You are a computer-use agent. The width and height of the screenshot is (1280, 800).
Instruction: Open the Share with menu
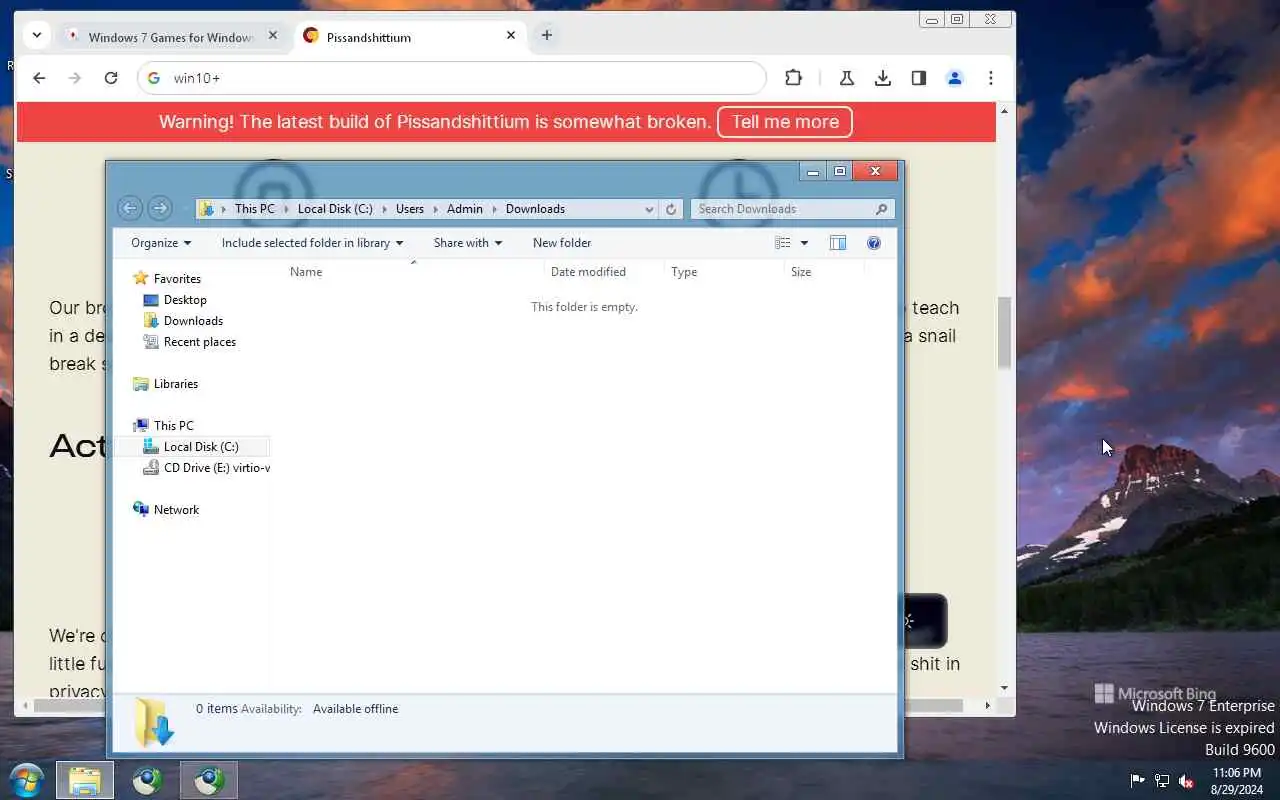pos(468,243)
